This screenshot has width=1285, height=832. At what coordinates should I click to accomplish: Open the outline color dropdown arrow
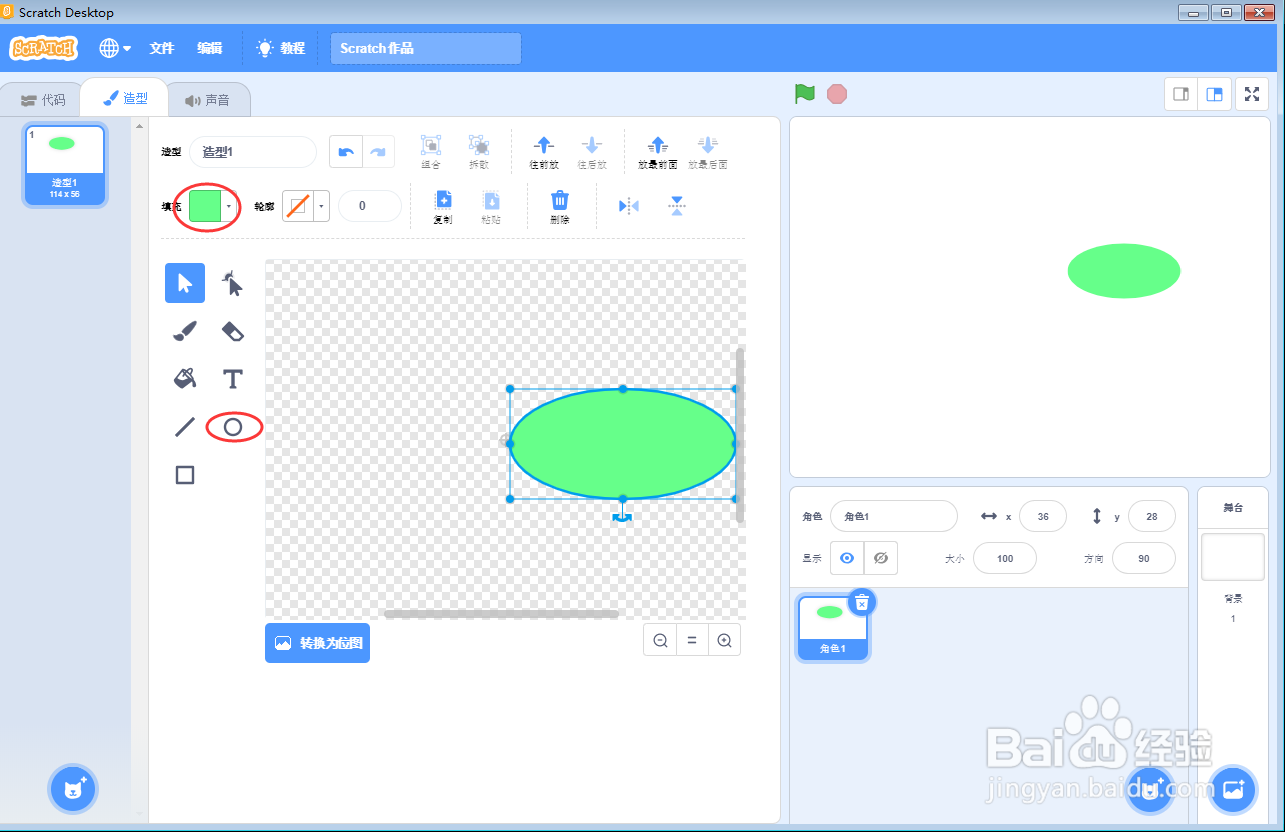(321, 206)
